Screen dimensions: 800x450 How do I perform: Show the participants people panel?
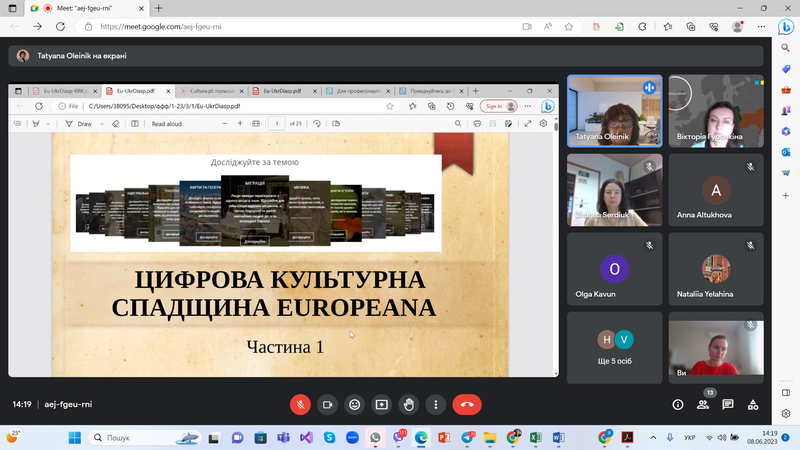click(703, 405)
